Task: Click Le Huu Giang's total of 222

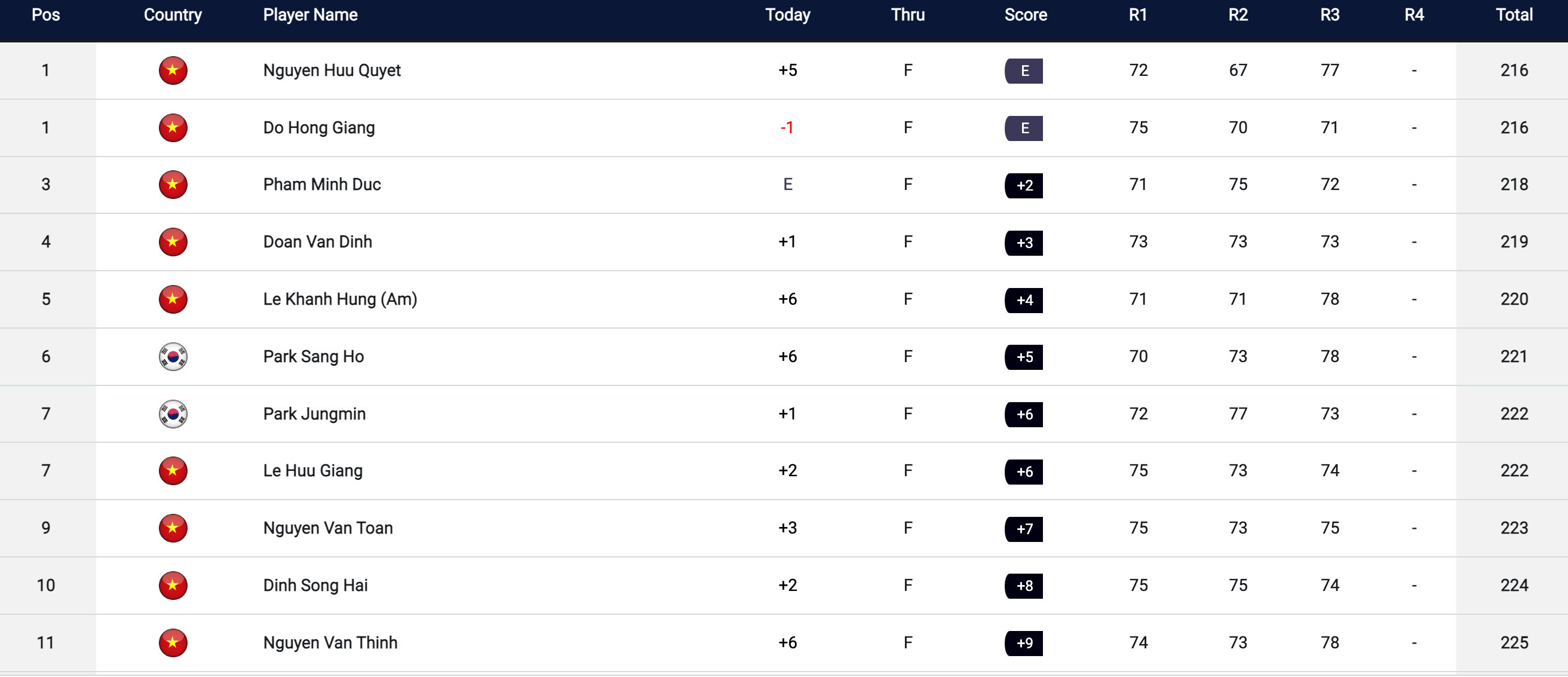Action: 1513,471
